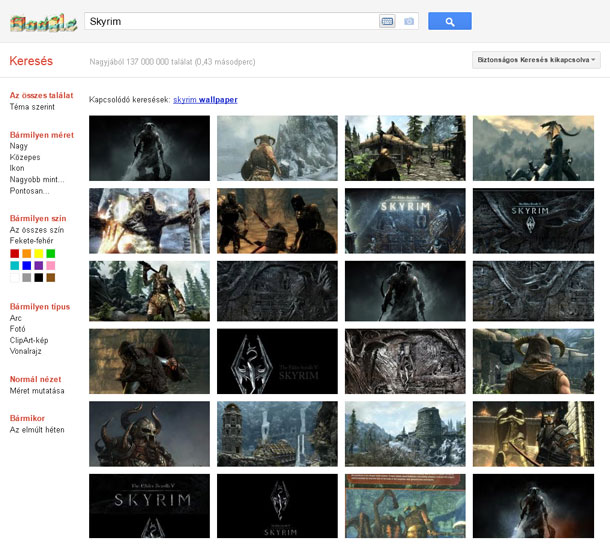Open thumbnail of small dragon emblem above SKYRIM
Screen dimensions: 610x545
pyautogui.click(x=277, y=506)
